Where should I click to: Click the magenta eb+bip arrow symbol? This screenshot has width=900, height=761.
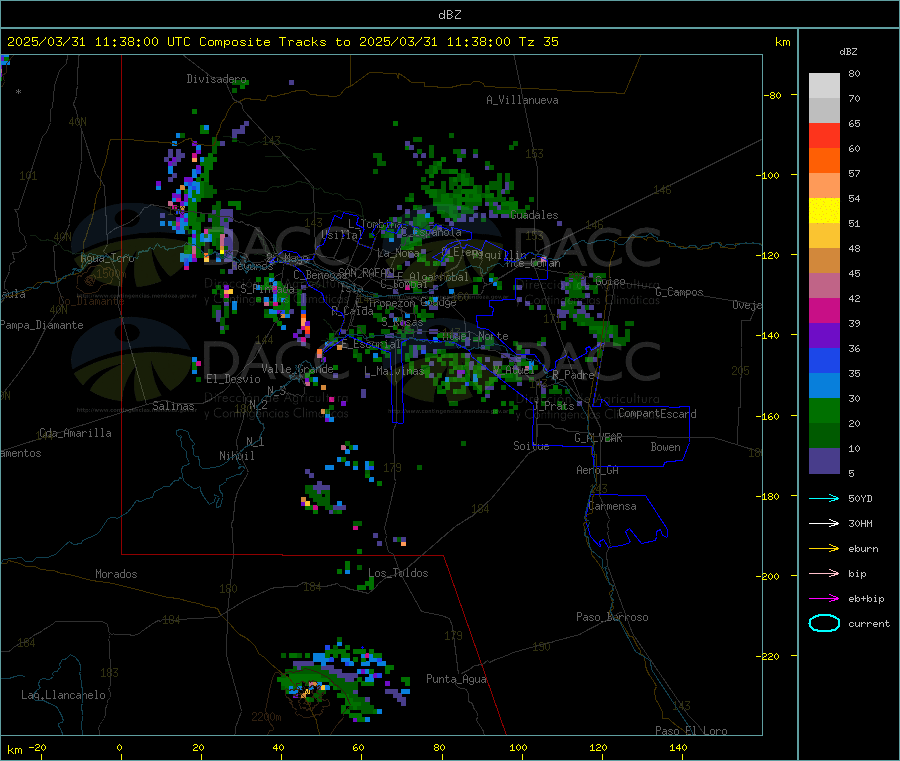click(824, 599)
